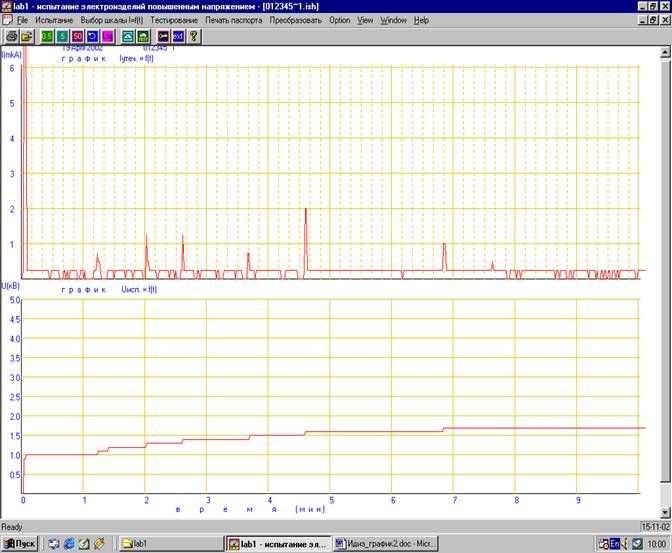Open file with the folder icon

pyautogui.click(x=27, y=36)
